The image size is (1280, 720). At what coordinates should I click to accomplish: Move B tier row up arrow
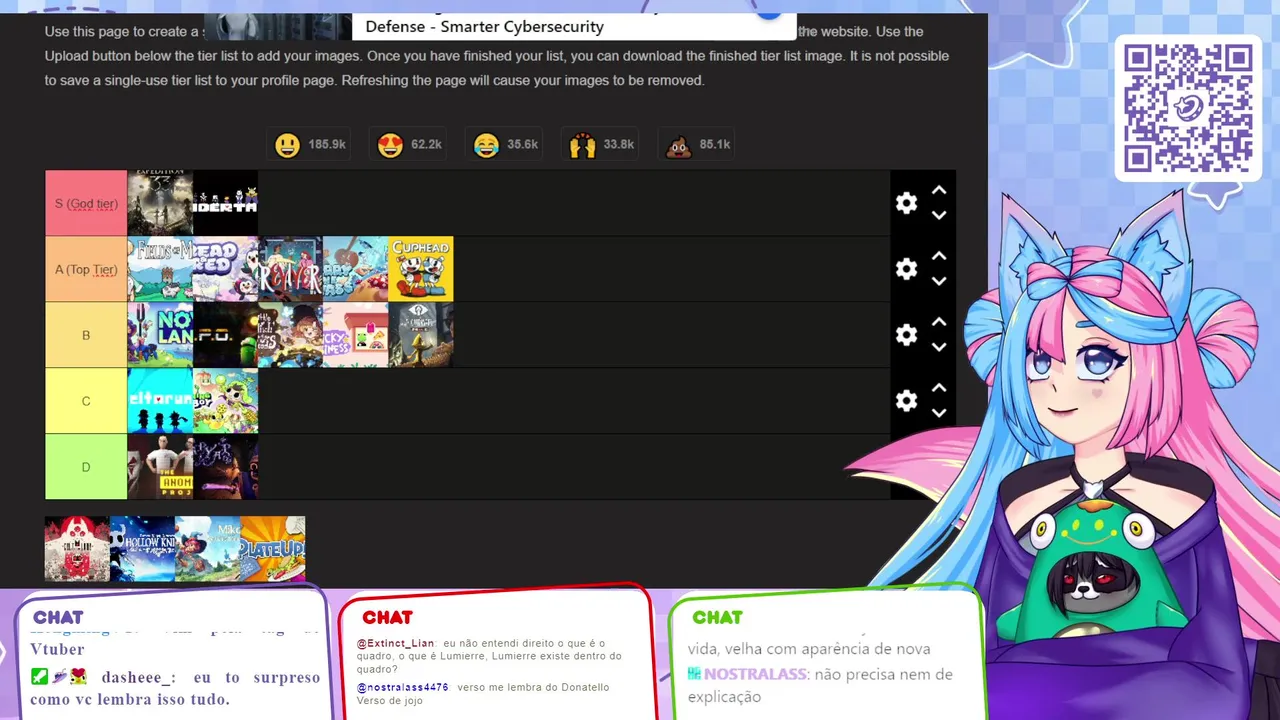(939, 322)
